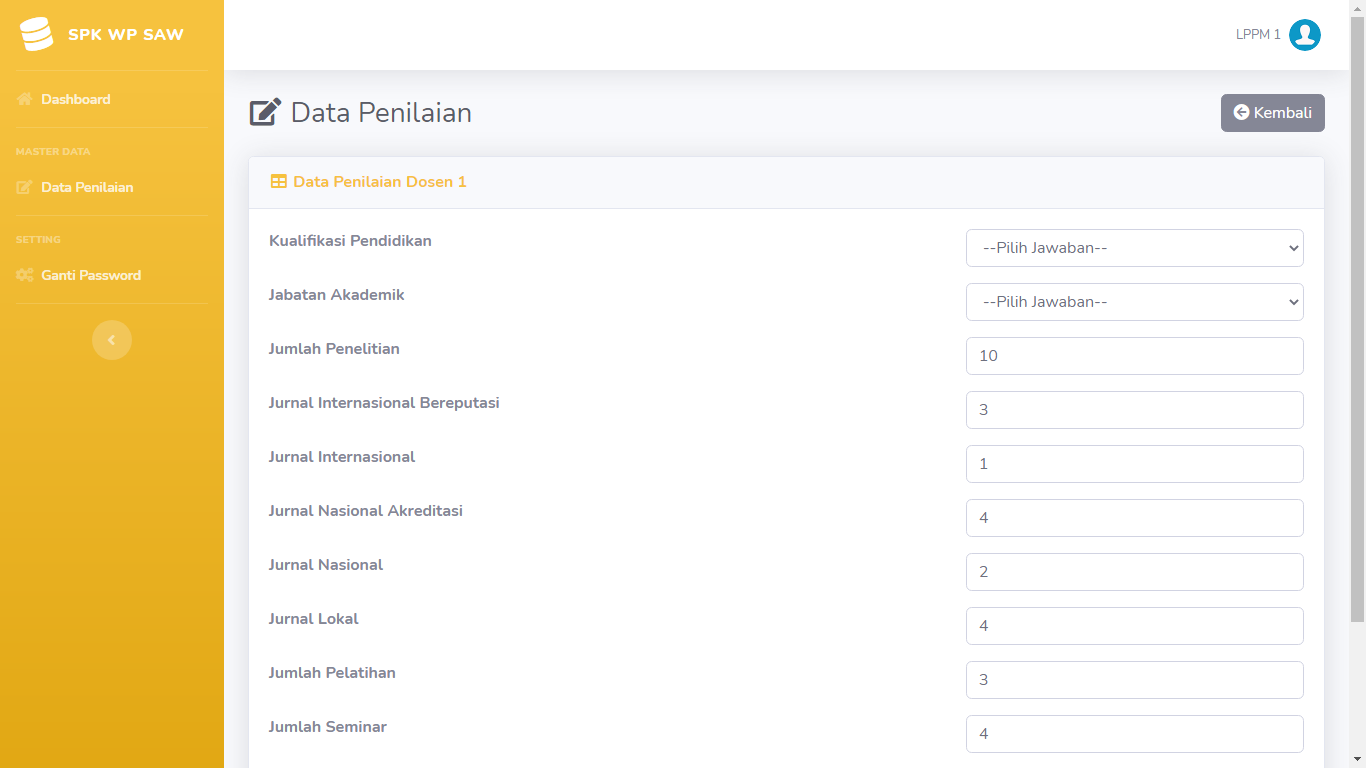1366x768 pixels.
Task: Click the Dashboard home icon in sidebar
Action: point(25,99)
